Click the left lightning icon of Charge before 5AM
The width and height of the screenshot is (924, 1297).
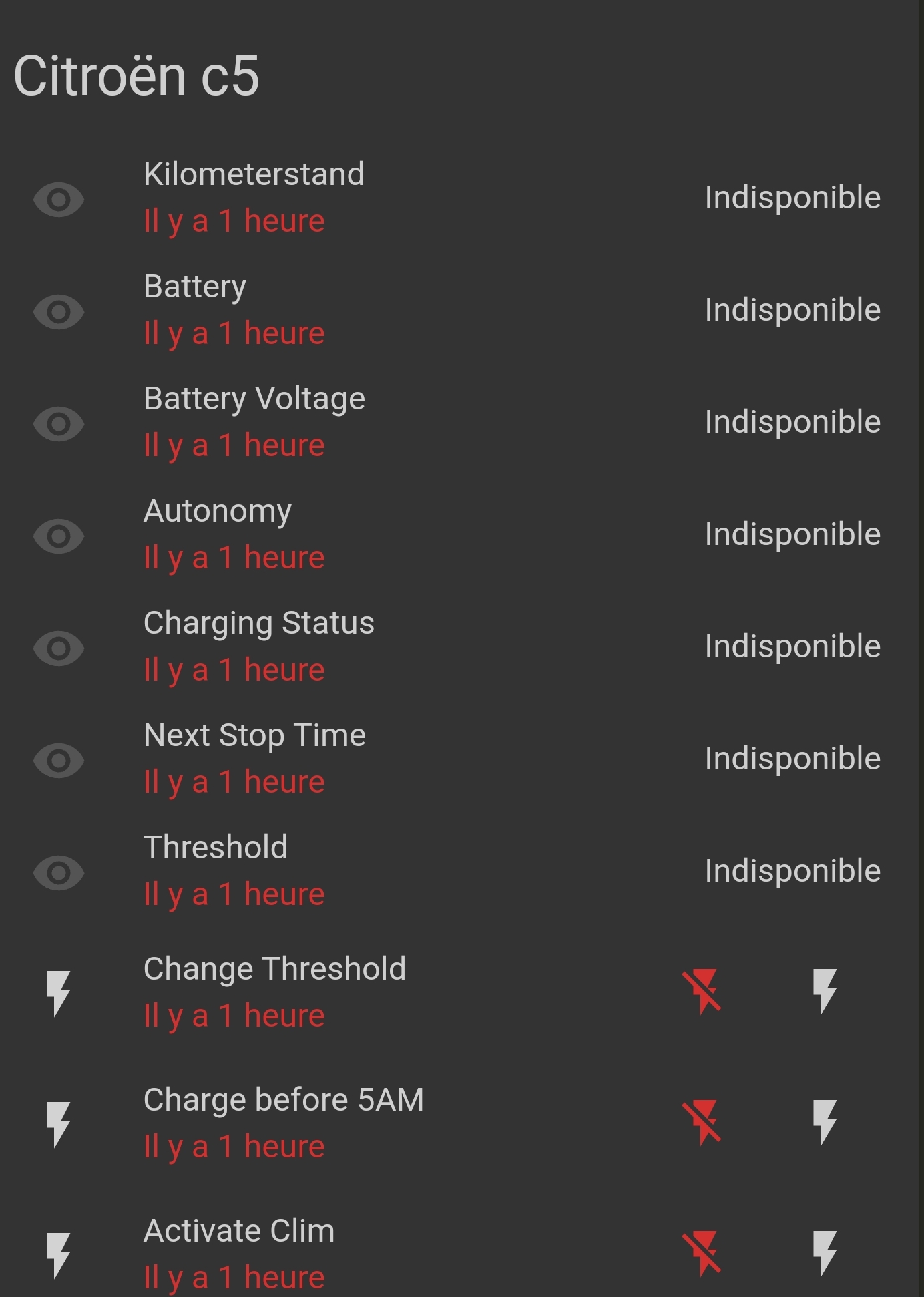[x=59, y=1123]
